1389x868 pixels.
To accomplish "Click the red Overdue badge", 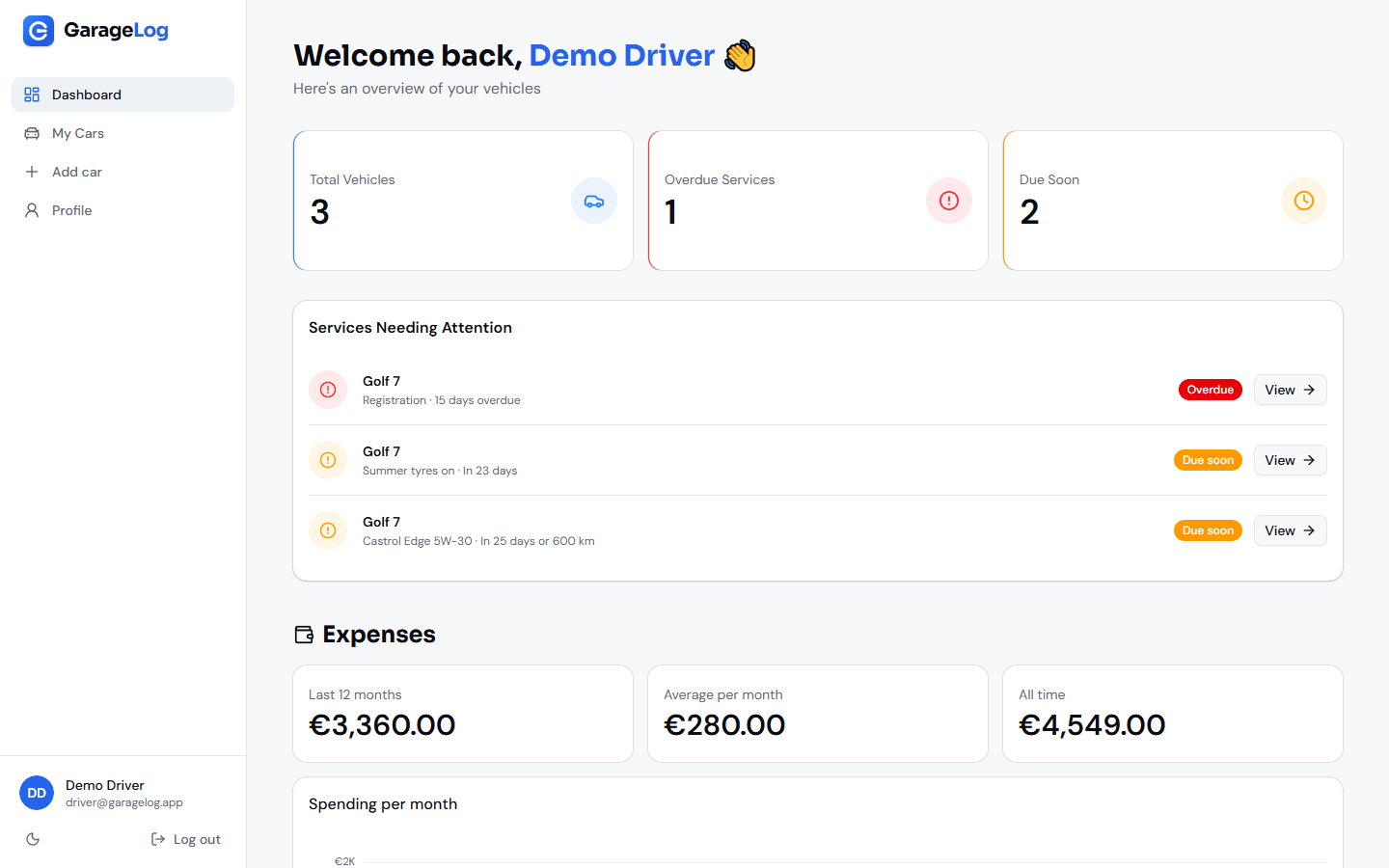I will pyautogui.click(x=1211, y=390).
